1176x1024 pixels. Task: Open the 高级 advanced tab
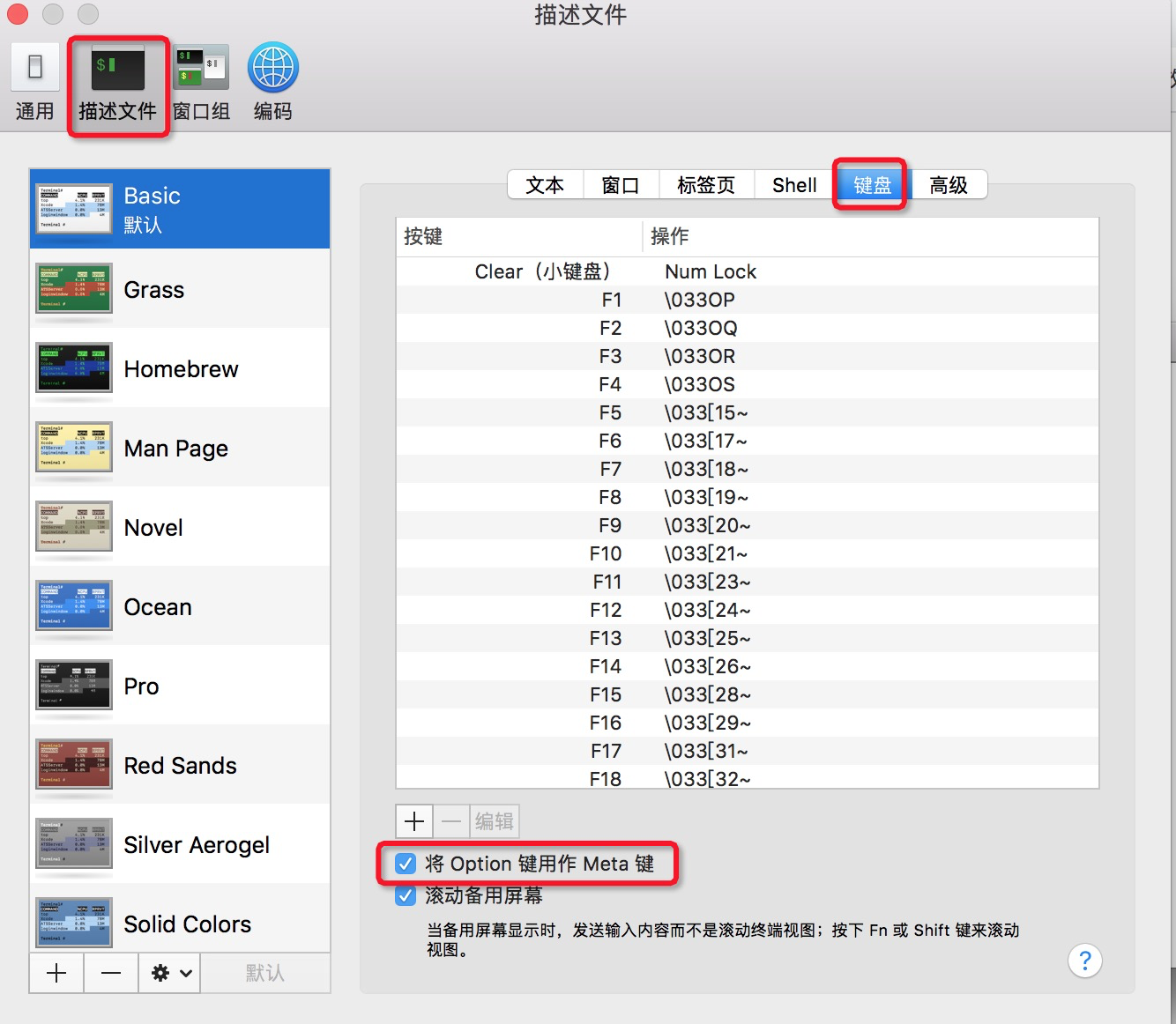tap(948, 185)
